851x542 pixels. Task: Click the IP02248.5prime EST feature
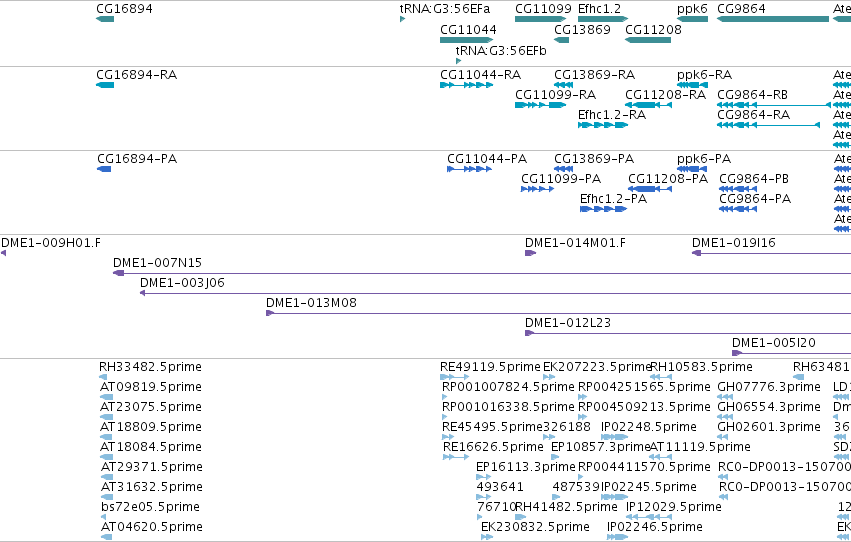[x=614, y=437]
